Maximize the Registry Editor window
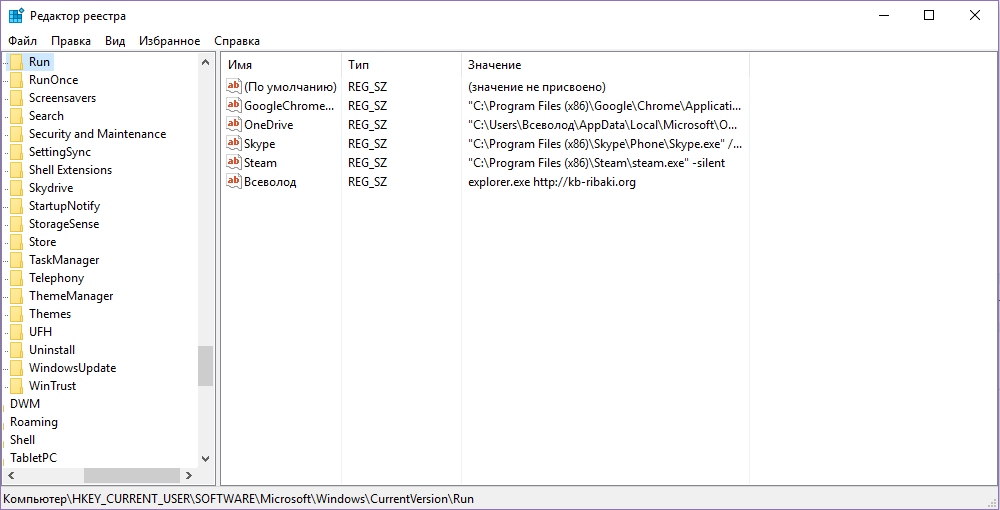 (929, 15)
